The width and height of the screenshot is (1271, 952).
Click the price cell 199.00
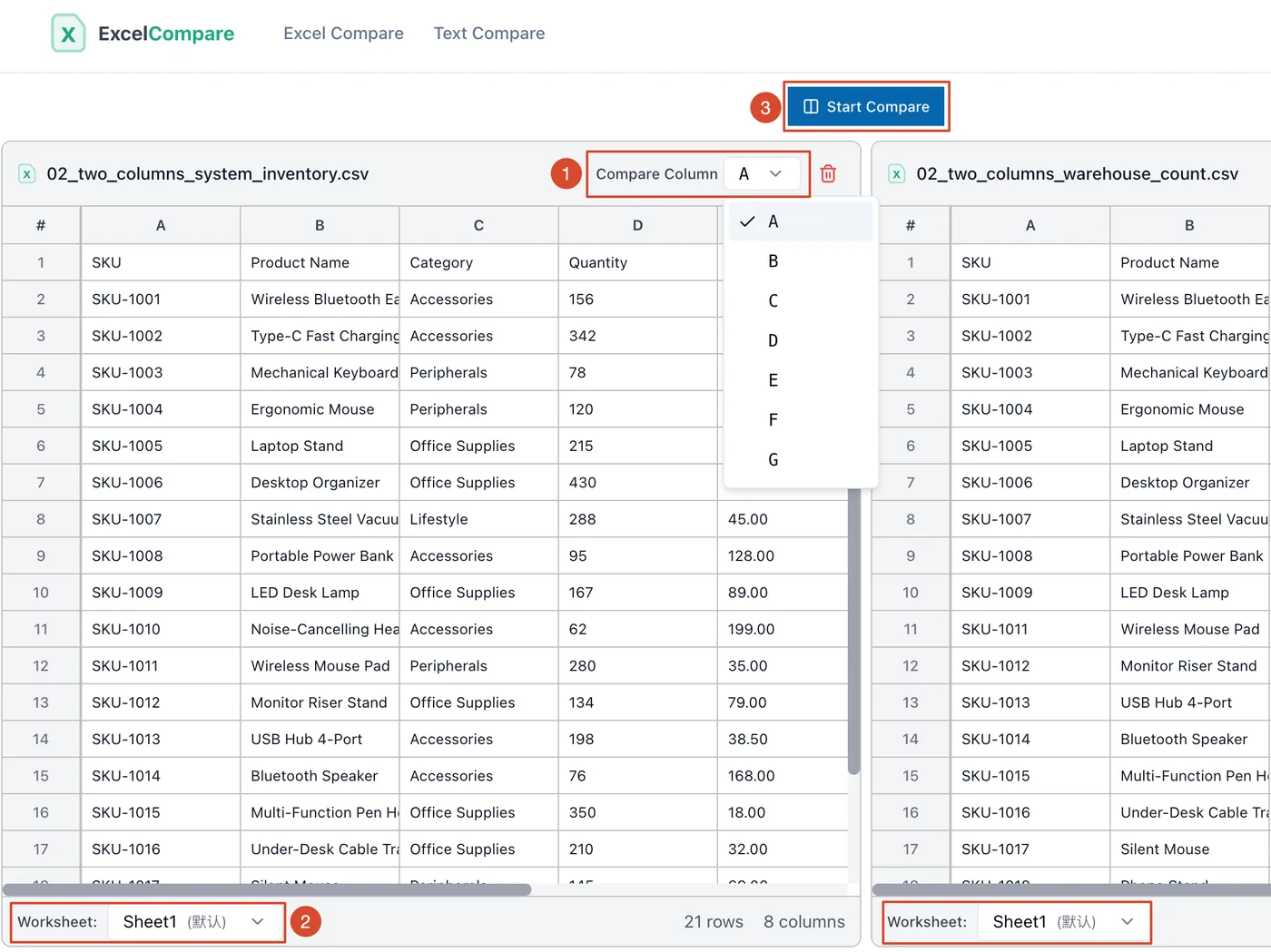[783, 630]
